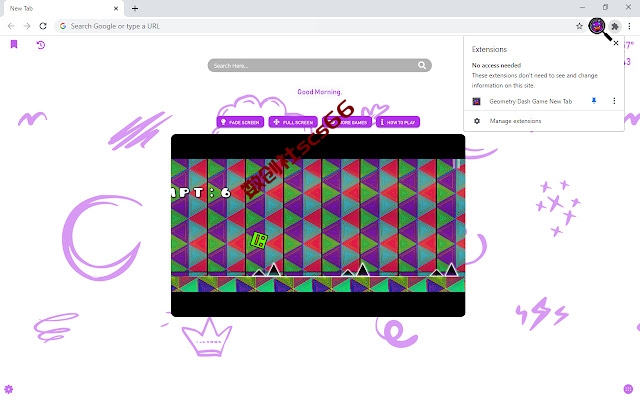Minimize the Chrome window

pos(582,7)
